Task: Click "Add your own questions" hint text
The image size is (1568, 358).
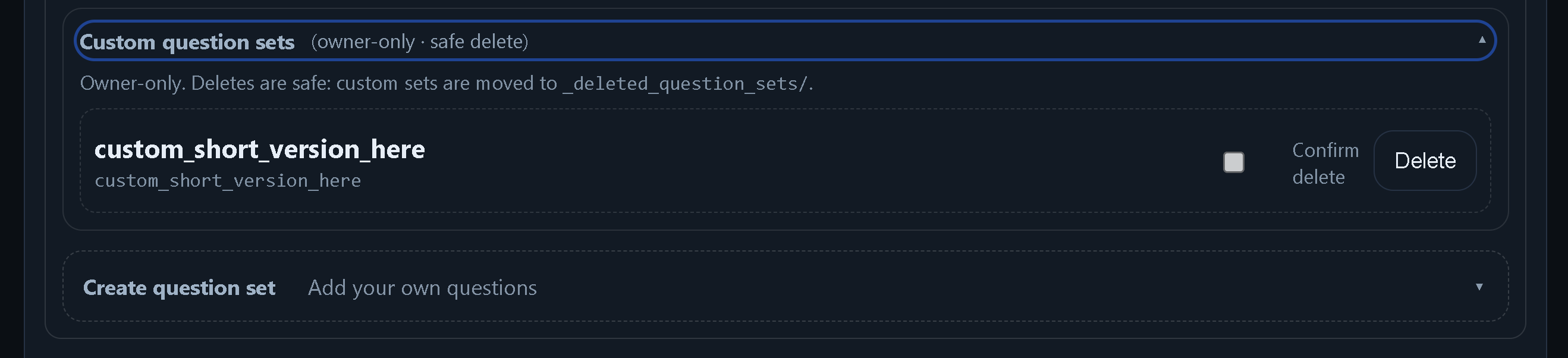Action: [422, 287]
